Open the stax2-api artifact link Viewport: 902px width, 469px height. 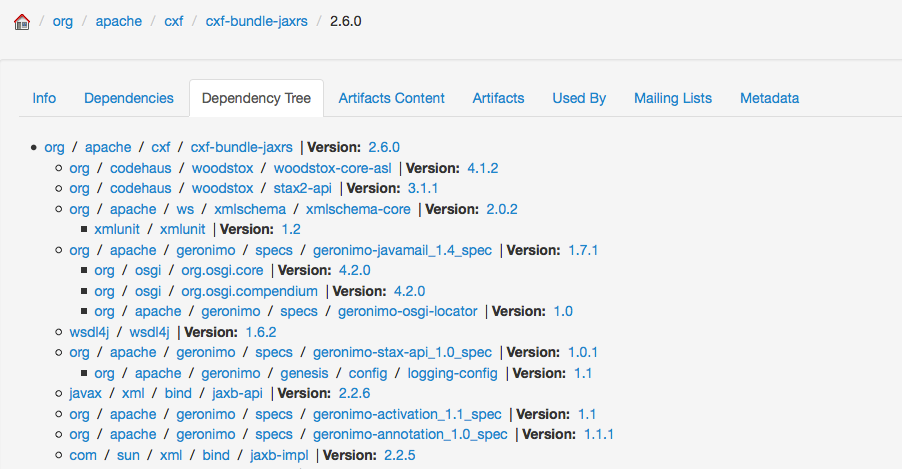pyautogui.click(x=303, y=188)
